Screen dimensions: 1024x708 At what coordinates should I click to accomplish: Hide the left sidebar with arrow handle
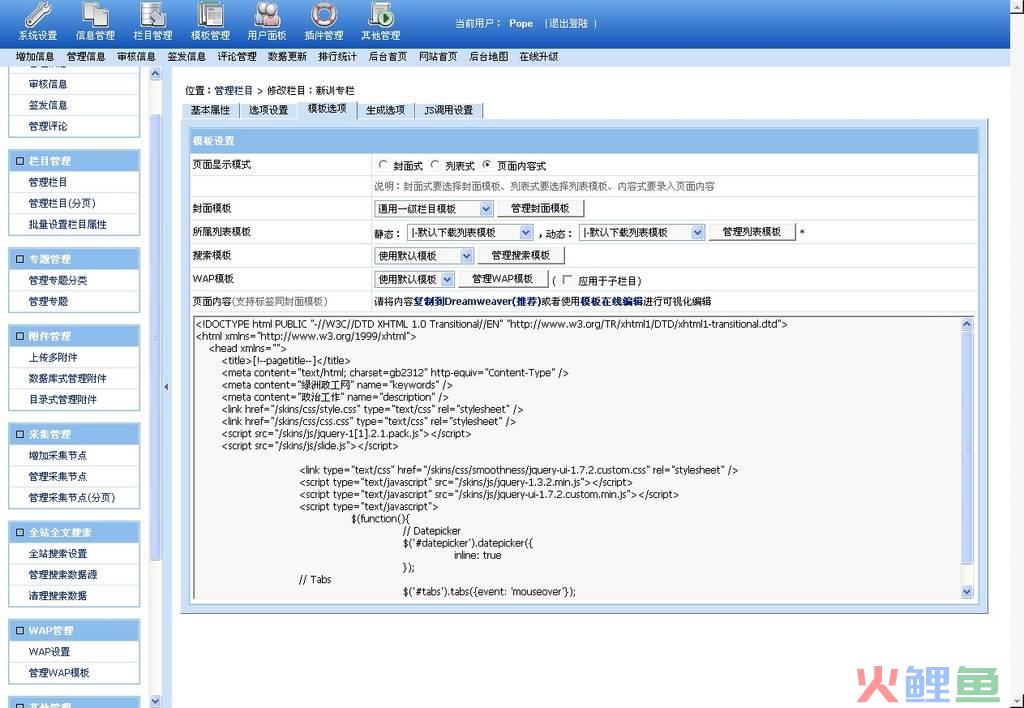pyautogui.click(x=166, y=387)
